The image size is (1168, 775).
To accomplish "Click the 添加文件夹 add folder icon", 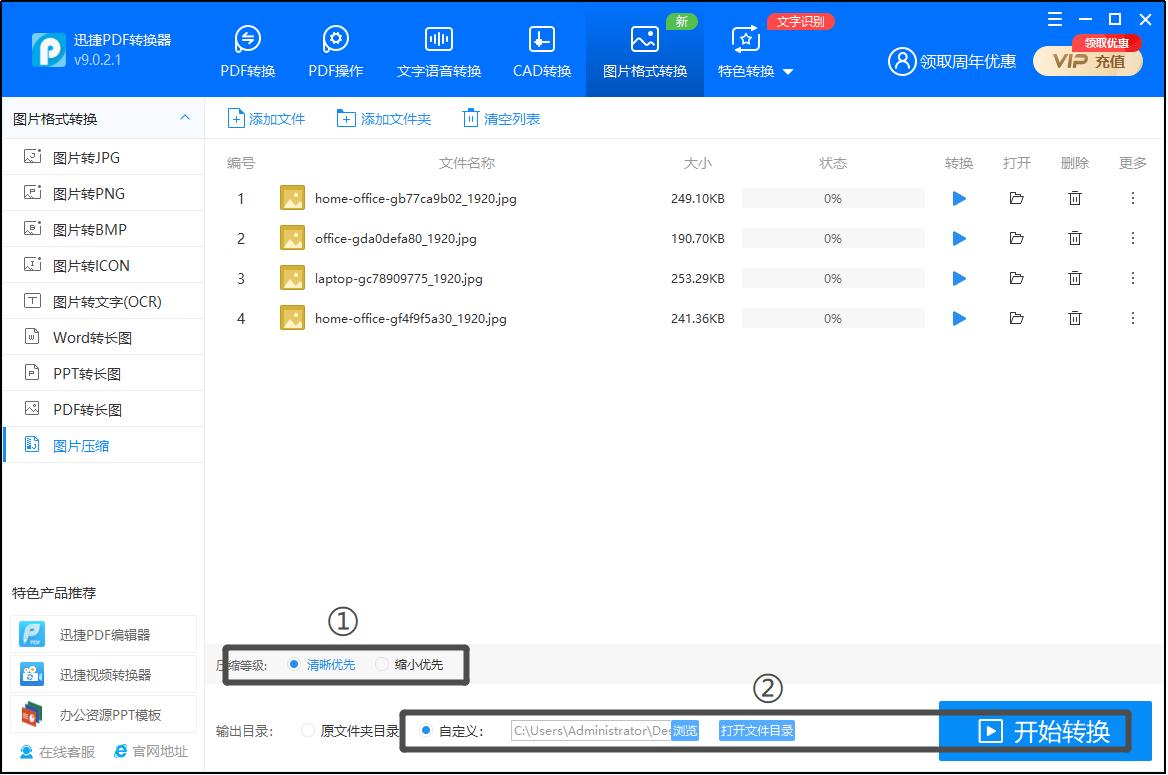I will point(346,119).
